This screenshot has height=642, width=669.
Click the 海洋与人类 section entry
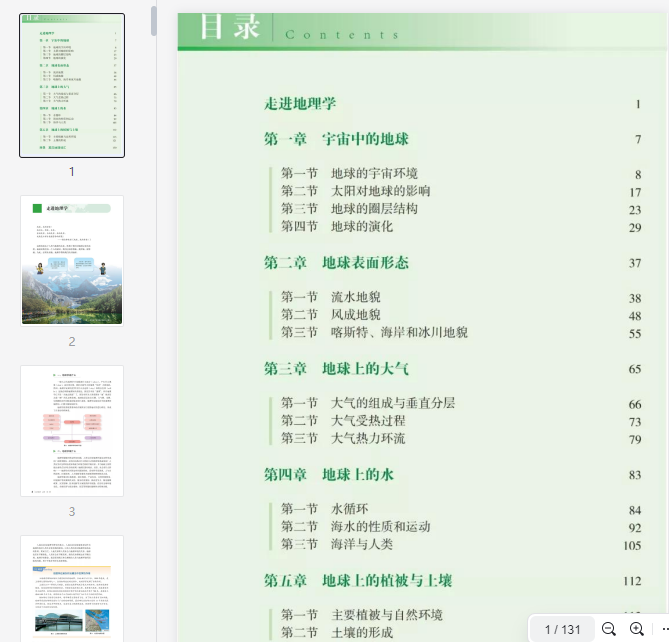[361, 544]
